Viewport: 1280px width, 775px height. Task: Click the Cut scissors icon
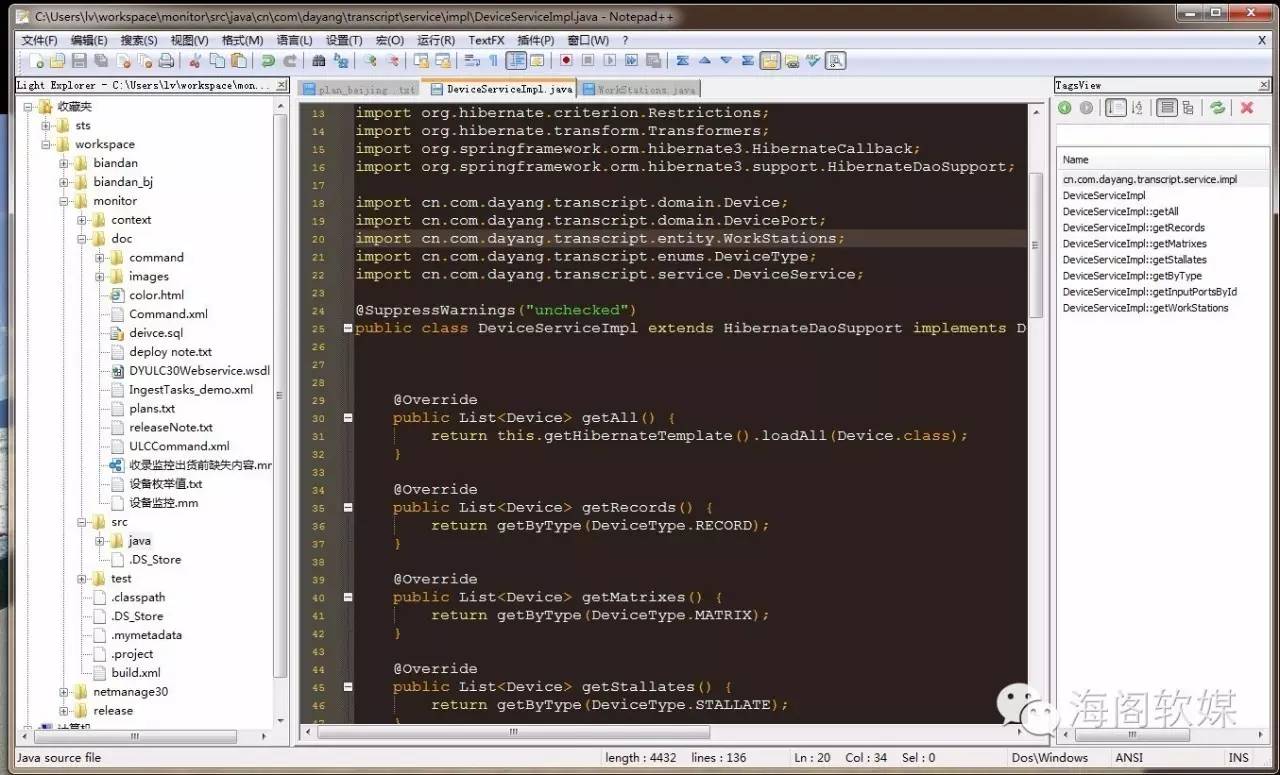[x=195, y=61]
